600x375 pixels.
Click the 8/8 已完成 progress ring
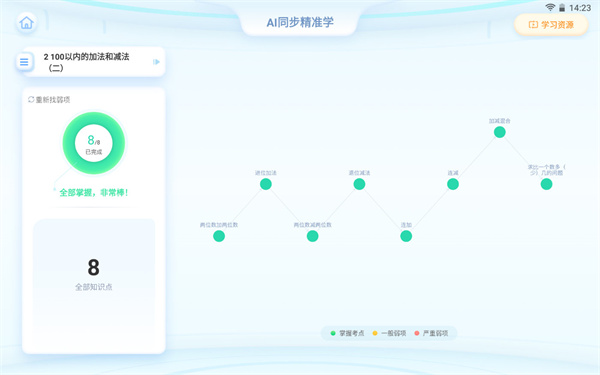click(x=94, y=143)
